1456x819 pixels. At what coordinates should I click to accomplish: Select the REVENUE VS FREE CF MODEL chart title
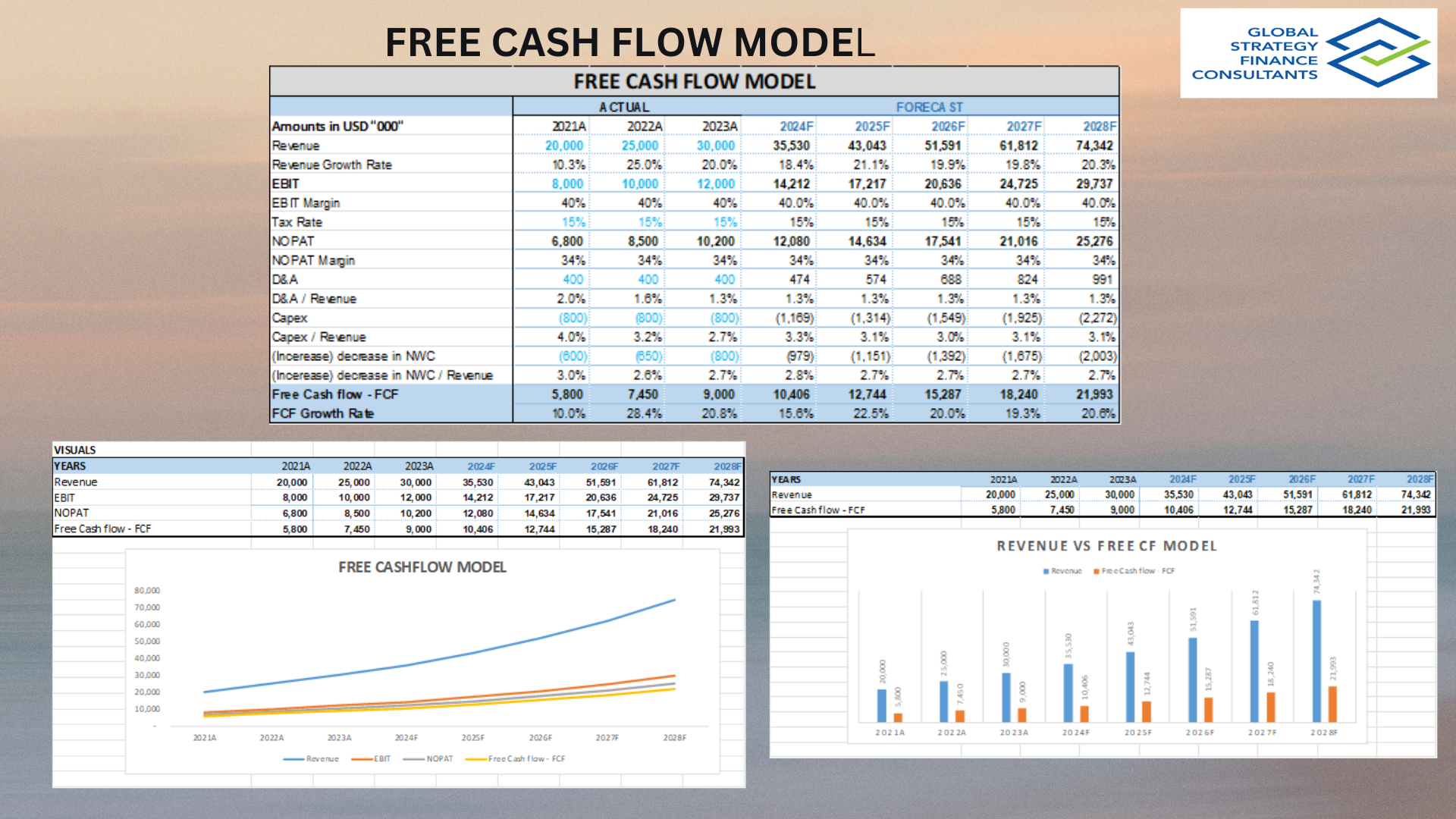point(1106,546)
